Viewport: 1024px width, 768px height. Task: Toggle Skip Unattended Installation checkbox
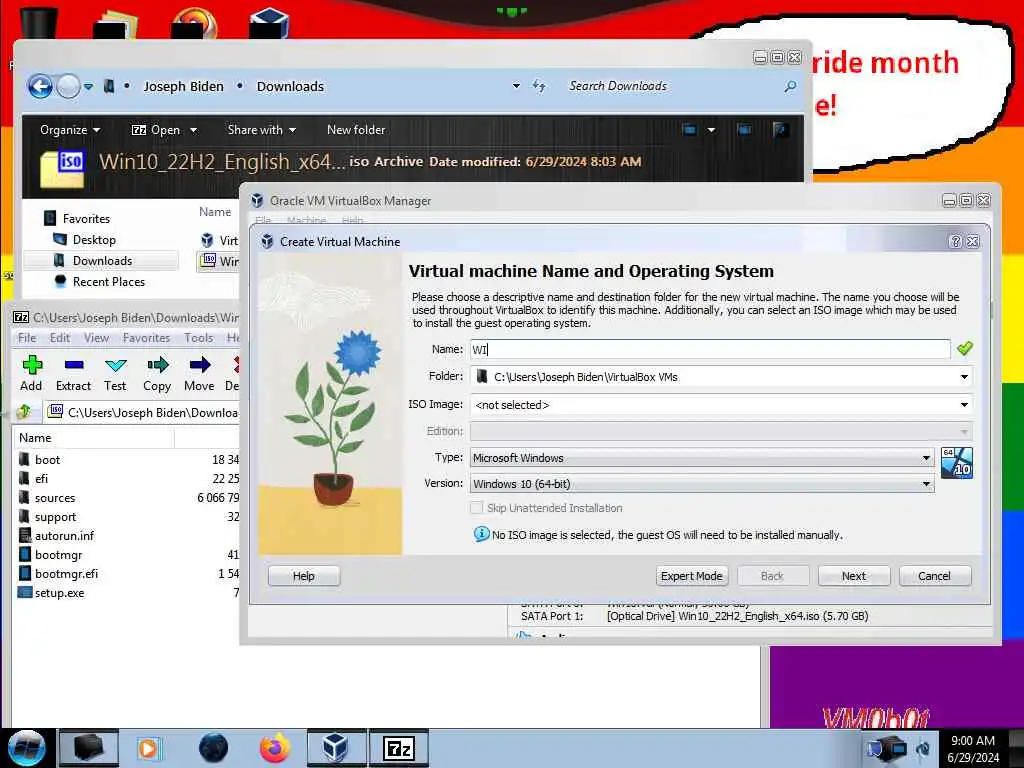click(x=477, y=507)
